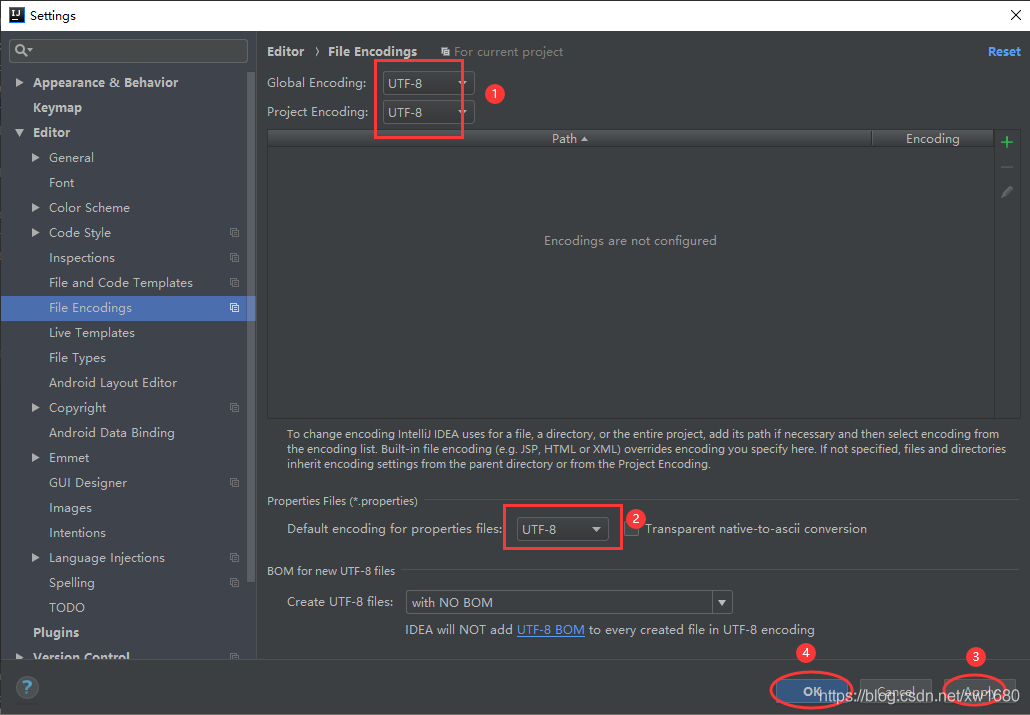Open Inspections settings page
The width and height of the screenshot is (1030, 715).
tap(82, 258)
